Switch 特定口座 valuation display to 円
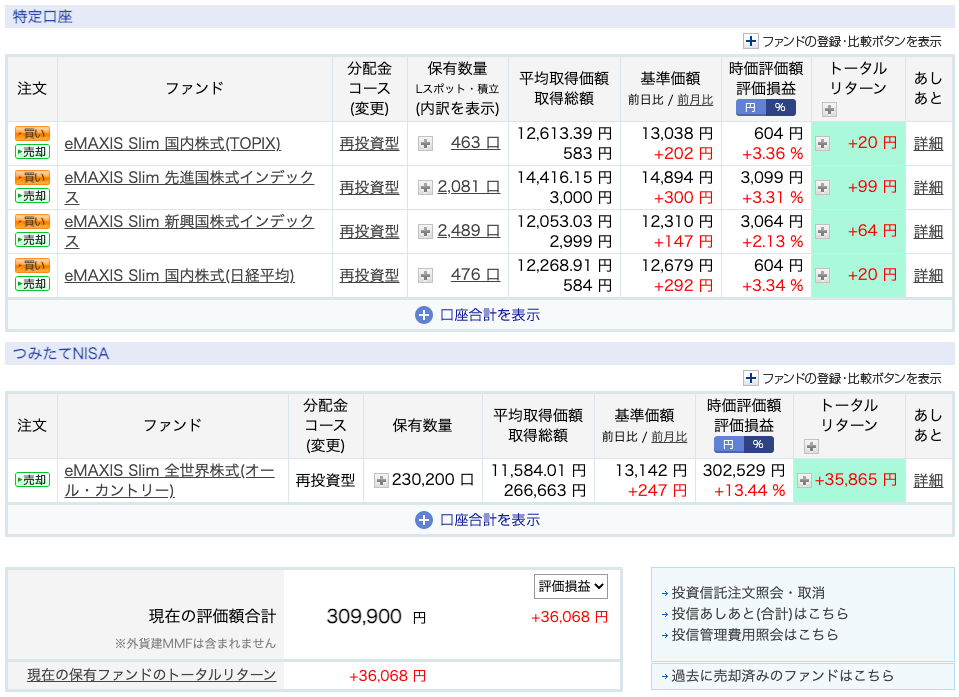Viewport: 959px width, 697px height. pos(750,108)
